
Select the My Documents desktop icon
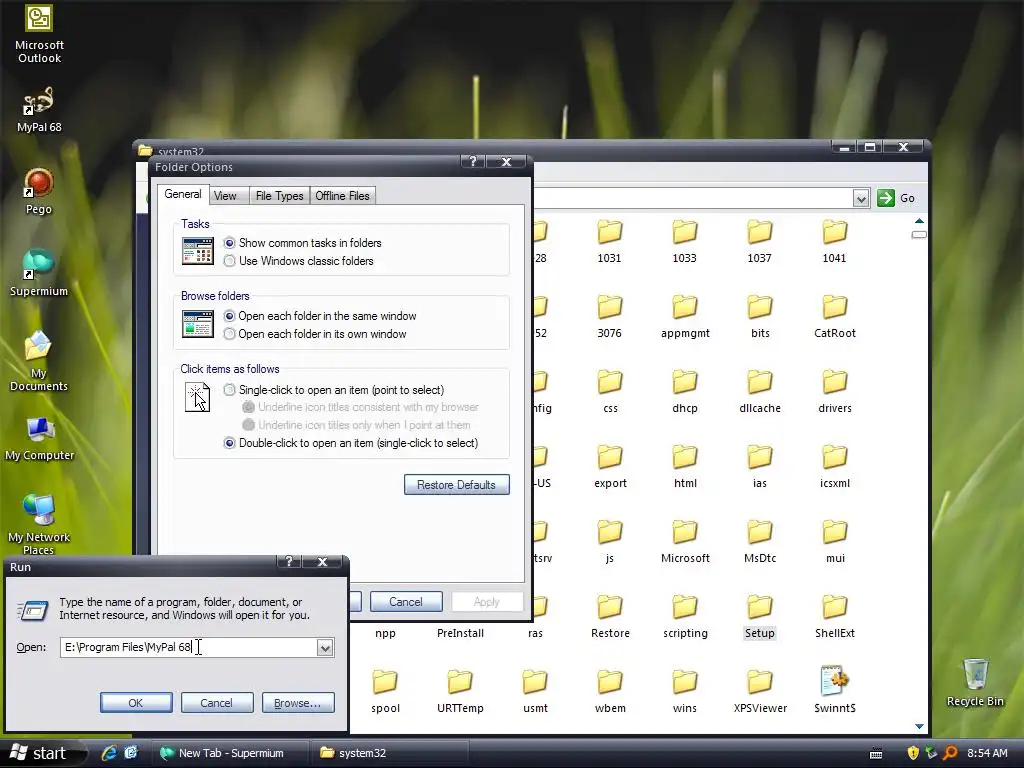point(39,360)
